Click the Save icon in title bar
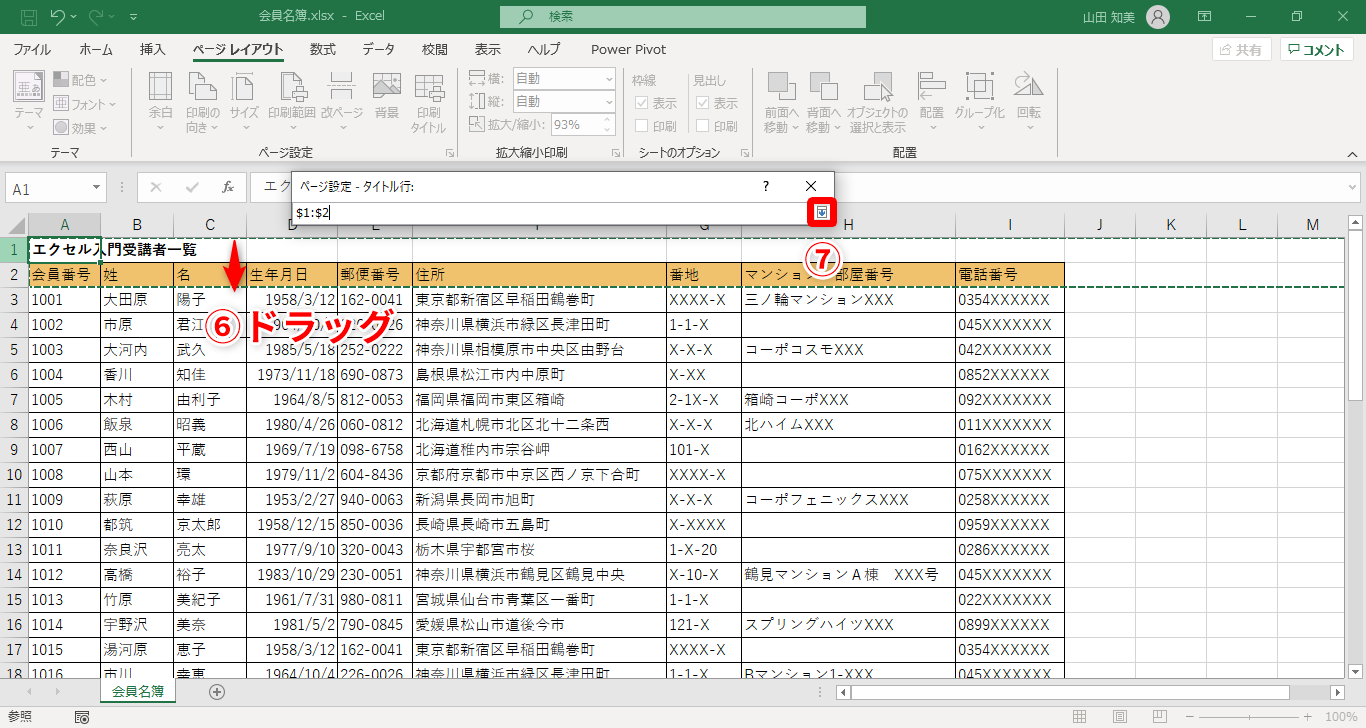The width and height of the screenshot is (1366, 728). click(29, 17)
